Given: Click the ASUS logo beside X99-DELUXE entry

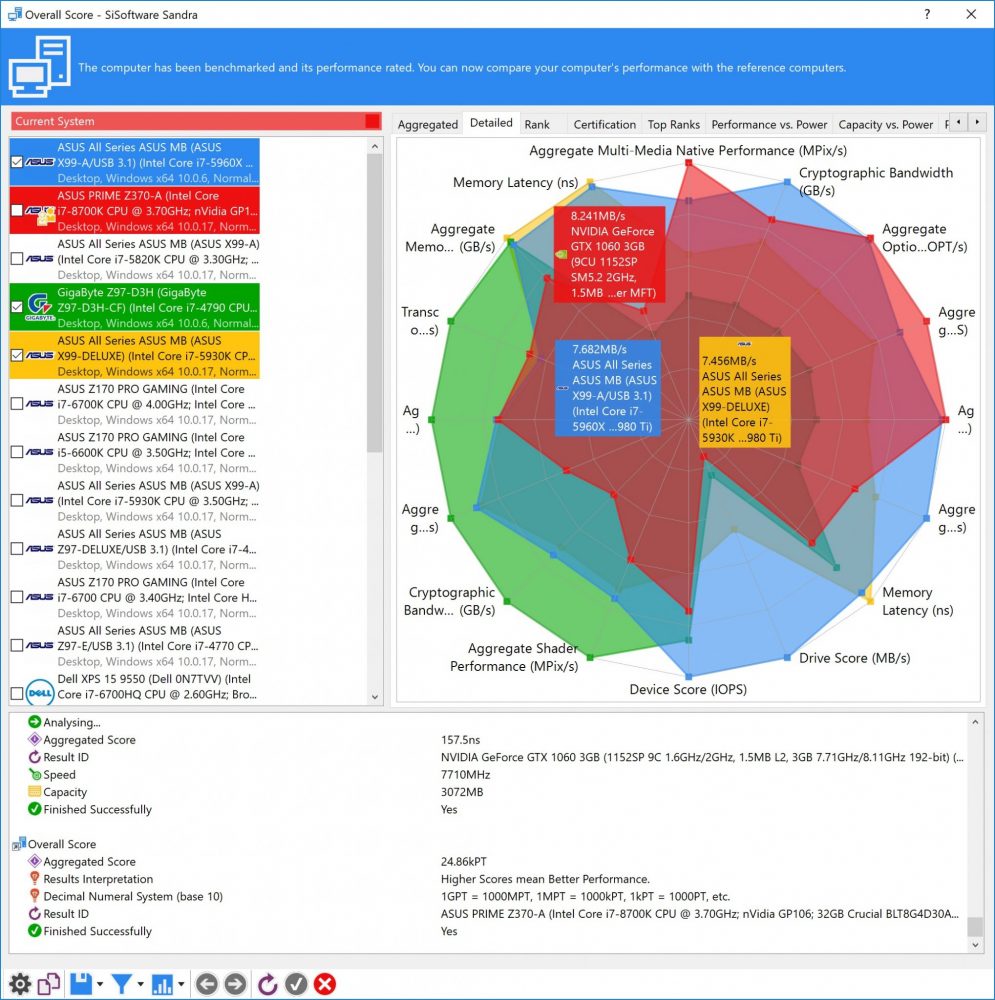Looking at the screenshot, I should tap(40, 355).
